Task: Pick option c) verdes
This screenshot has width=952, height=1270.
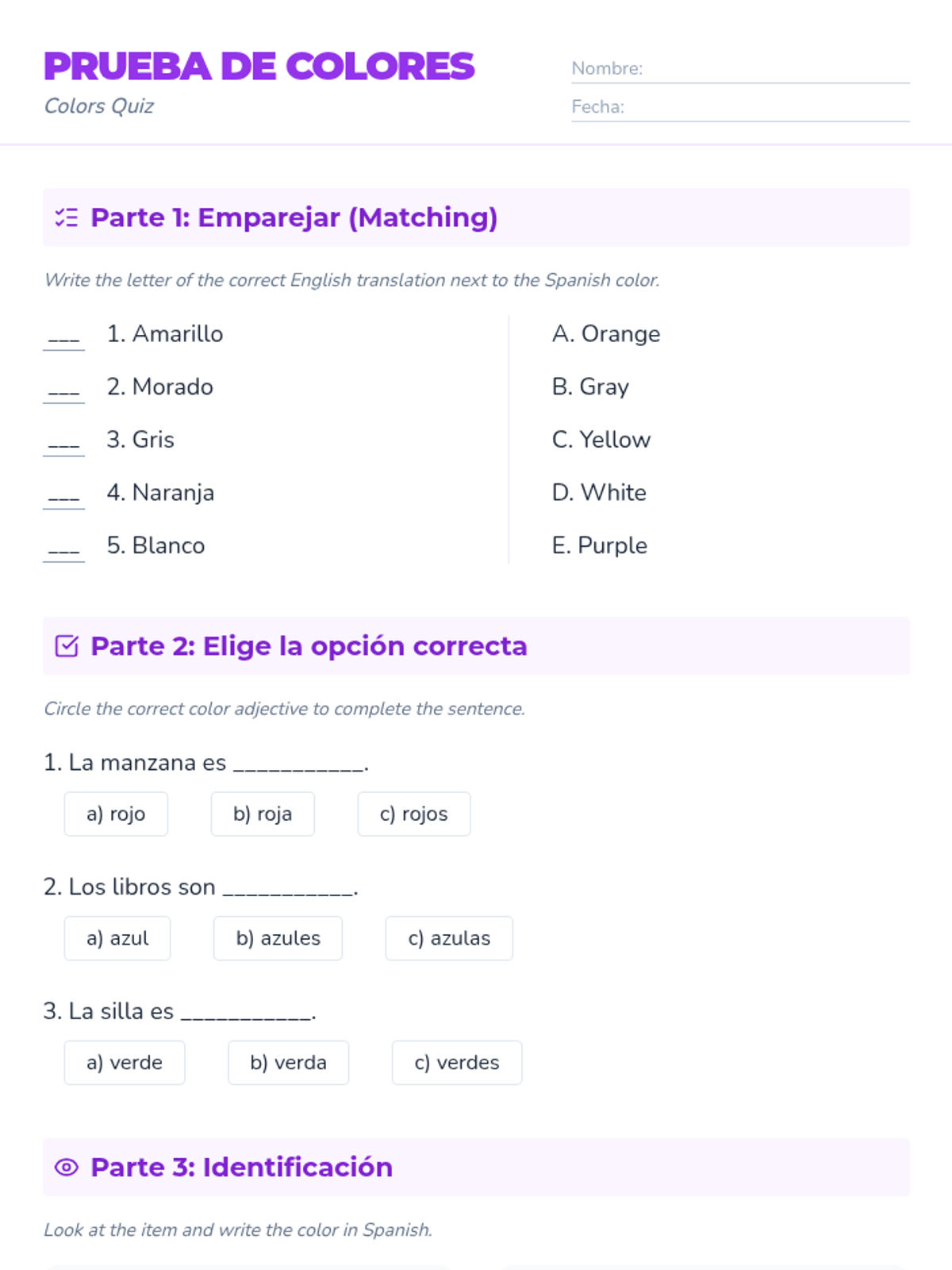Action: point(457,1063)
